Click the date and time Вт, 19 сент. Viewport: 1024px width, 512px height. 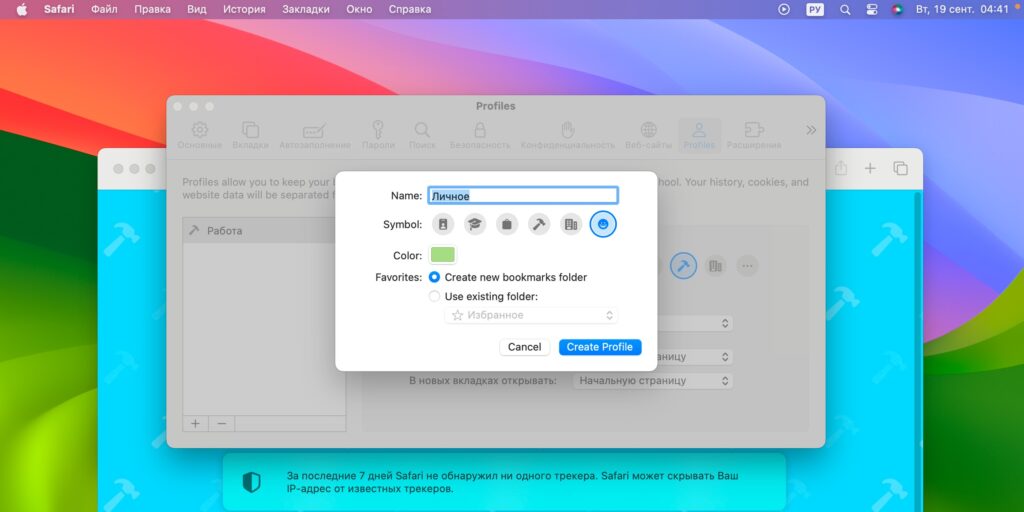pos(963,9)
